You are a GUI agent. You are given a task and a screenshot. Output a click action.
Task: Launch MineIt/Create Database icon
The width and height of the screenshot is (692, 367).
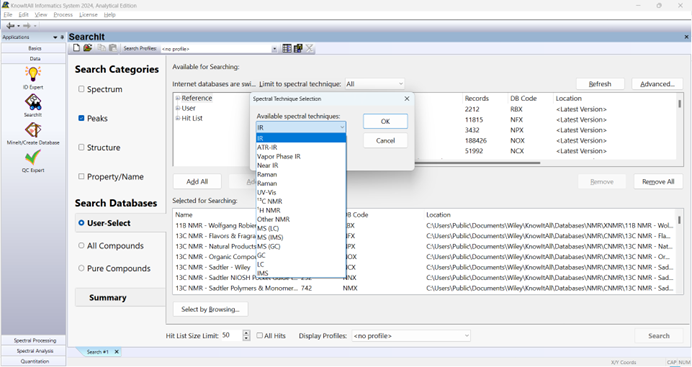(33, 130)
